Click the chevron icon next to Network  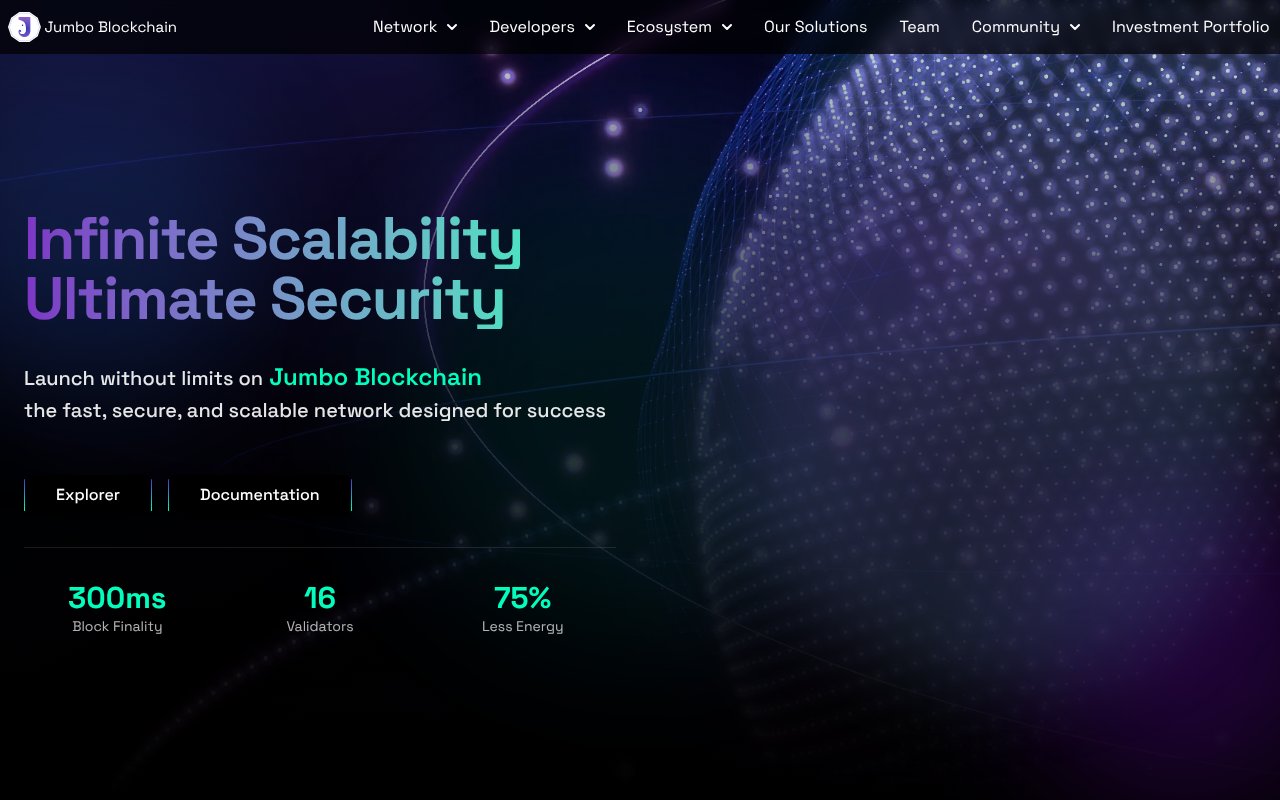(x=452, y=27)
